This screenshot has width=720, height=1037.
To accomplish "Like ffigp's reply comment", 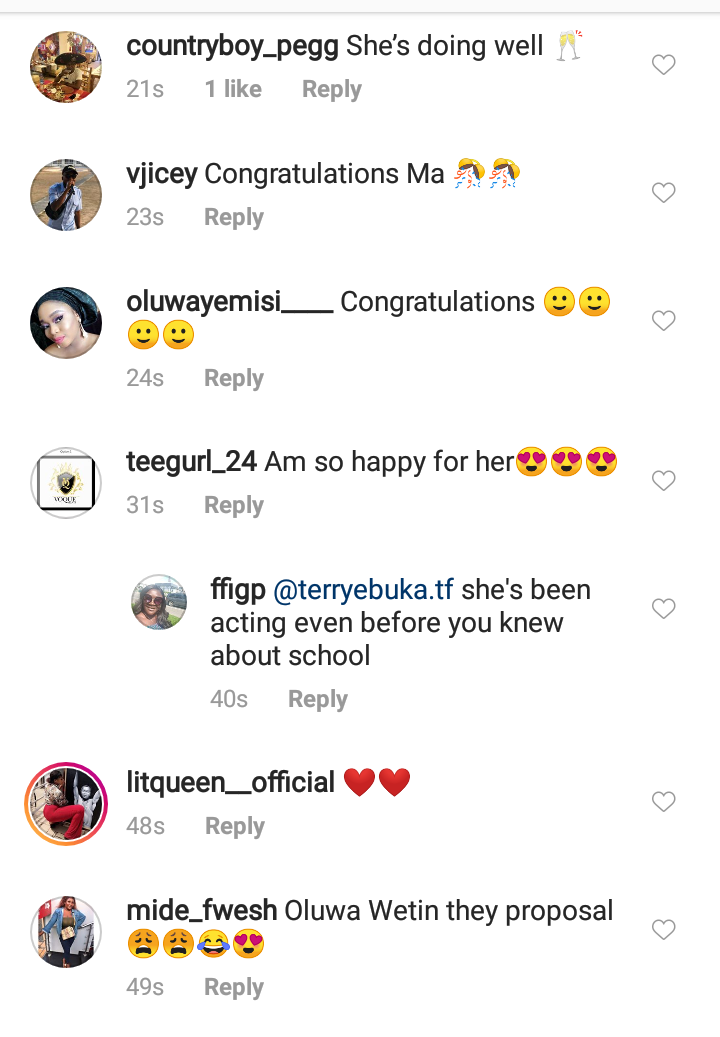I will coord(664,609).
